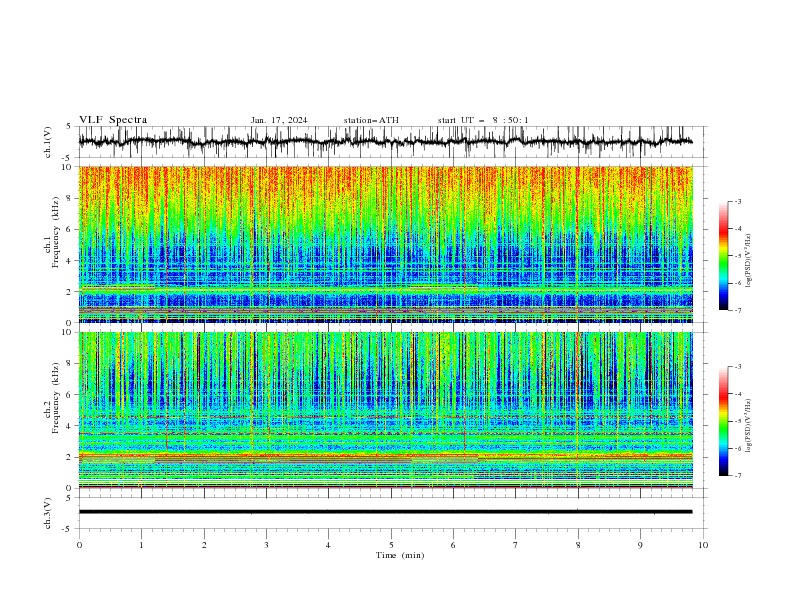Click the 'start UT = 8 : 50: 1' text
Screen dimensions: 792x612
click(483, 120)
